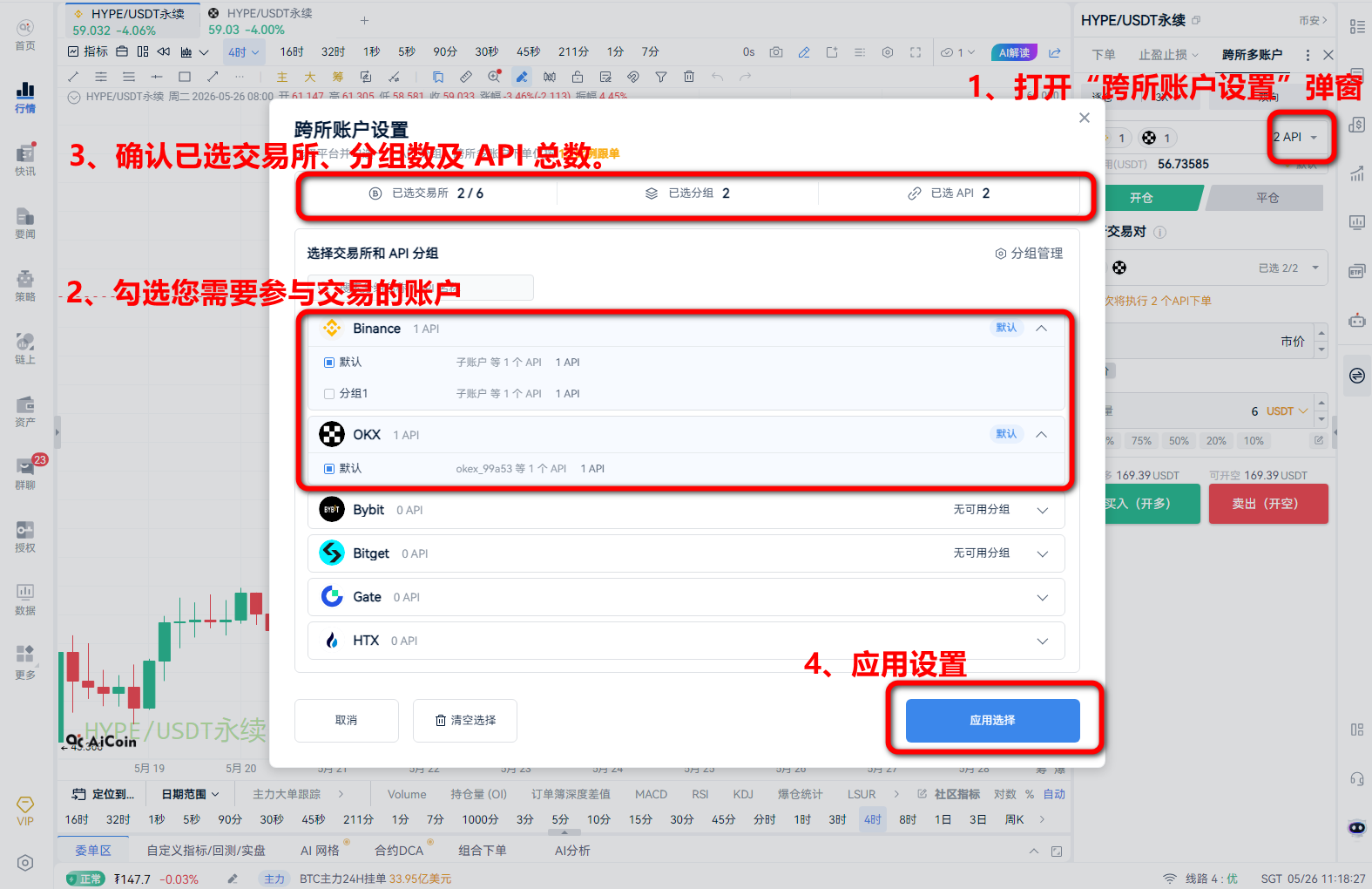Select the rectangle drawing tool

[185, 77]
